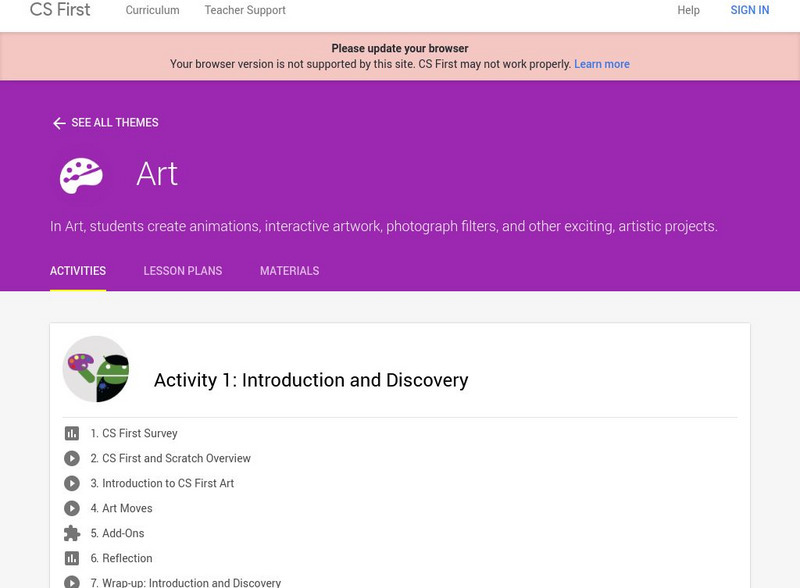Open '5. Add-Ons' item
800x588 pixels.
pos(117,533)
